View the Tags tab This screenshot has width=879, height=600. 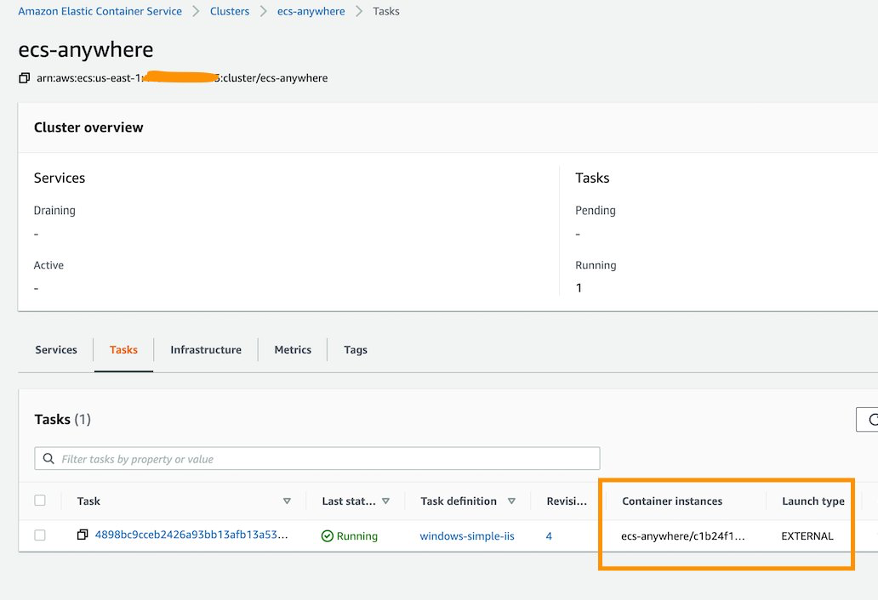[355, 350]
